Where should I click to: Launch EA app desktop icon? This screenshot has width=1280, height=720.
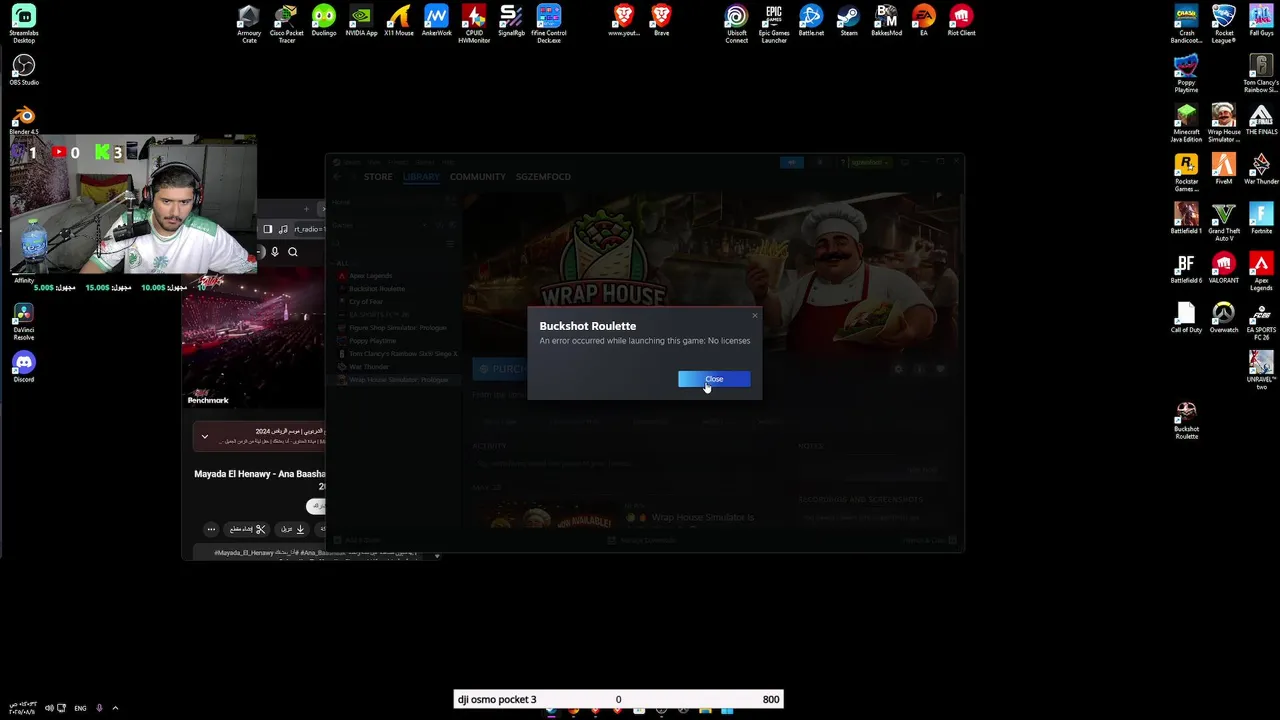[x=924, y=20]
